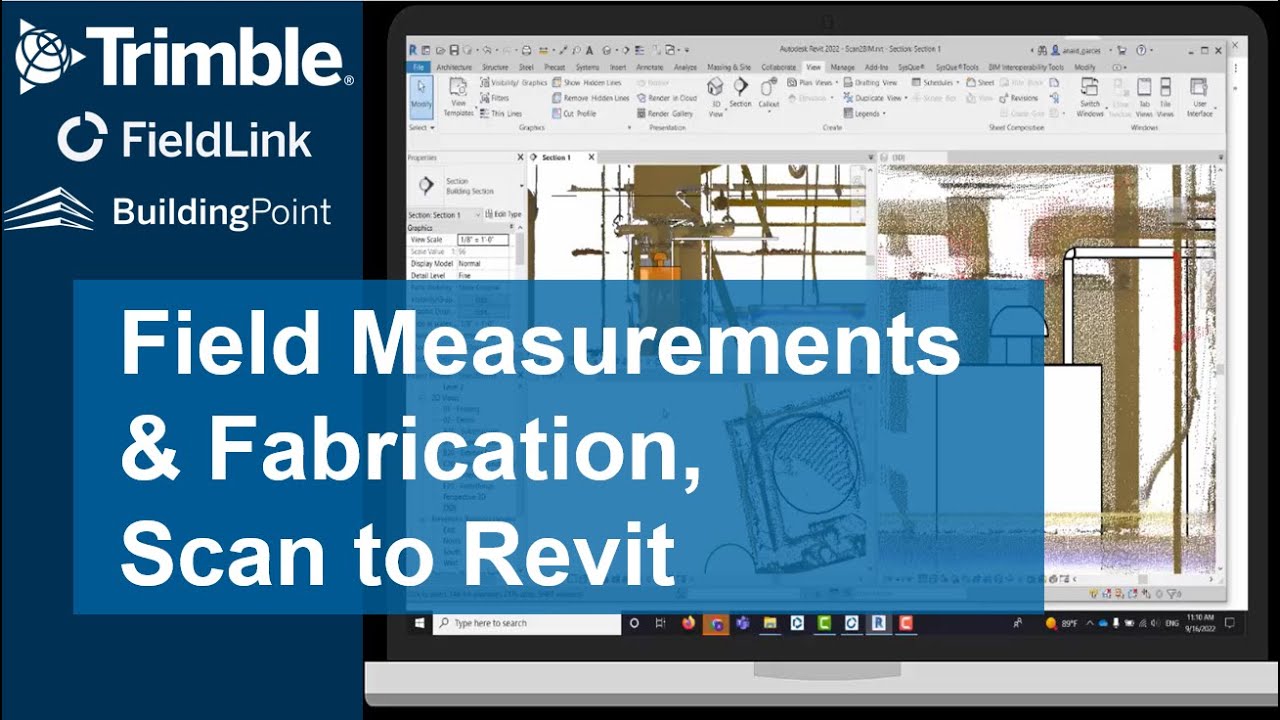Select the Section view tool
1280x720 pixels.
pos(740,93)
